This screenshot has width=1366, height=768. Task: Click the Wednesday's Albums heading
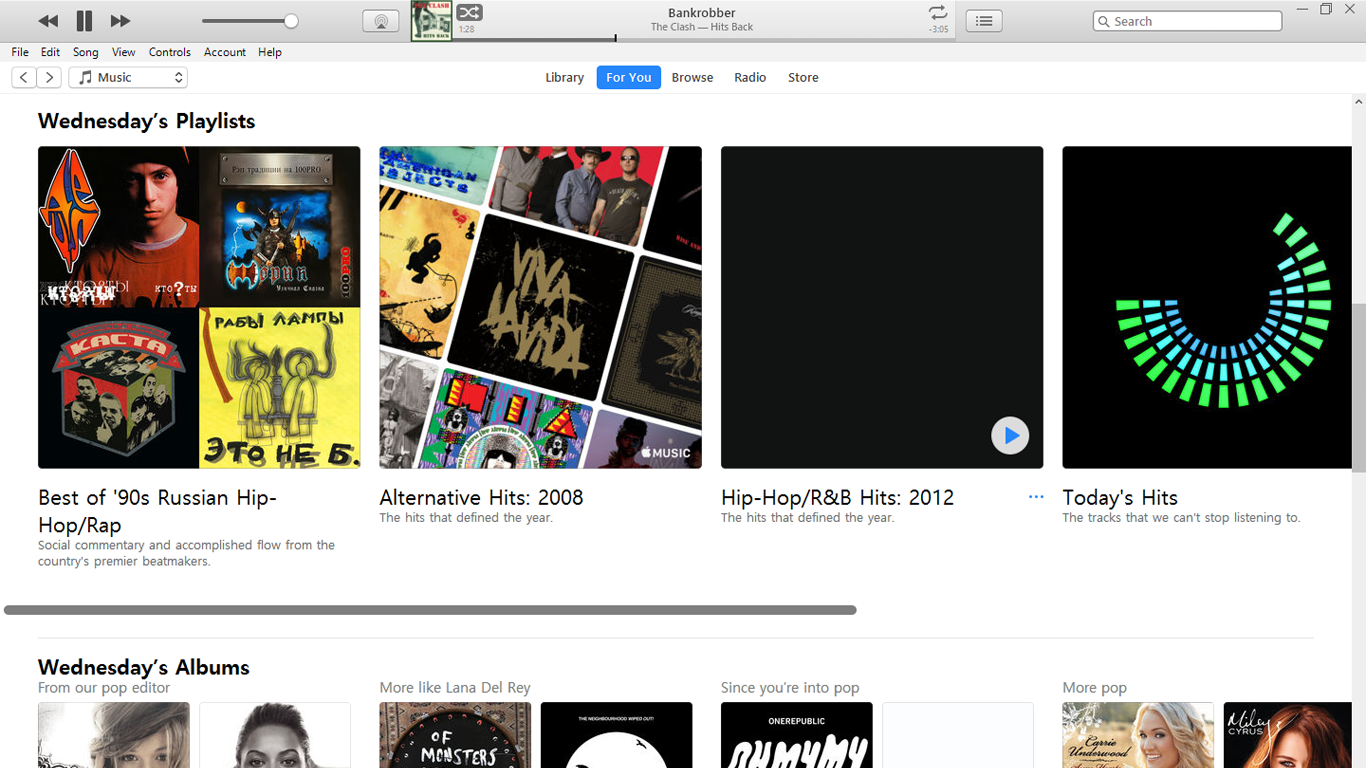[144, 667]
